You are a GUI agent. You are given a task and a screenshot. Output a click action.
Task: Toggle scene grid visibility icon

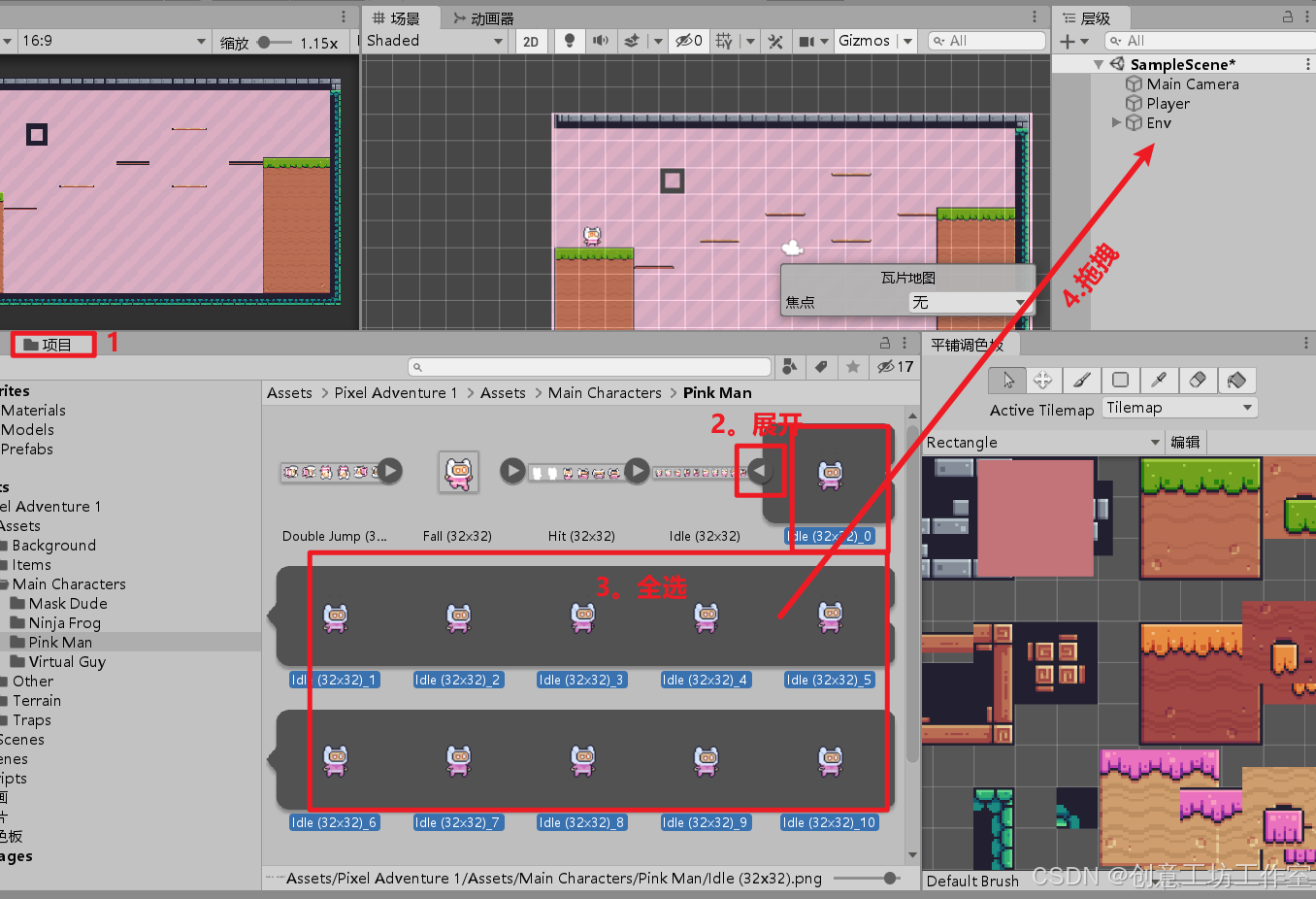[x=724, y=41]
